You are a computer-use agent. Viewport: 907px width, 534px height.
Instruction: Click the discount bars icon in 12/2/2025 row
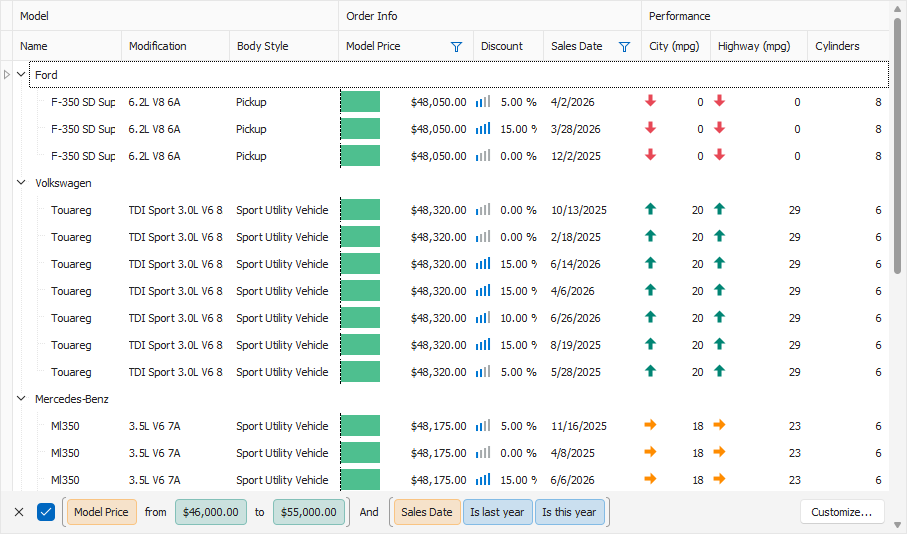(x=482, y=156)
